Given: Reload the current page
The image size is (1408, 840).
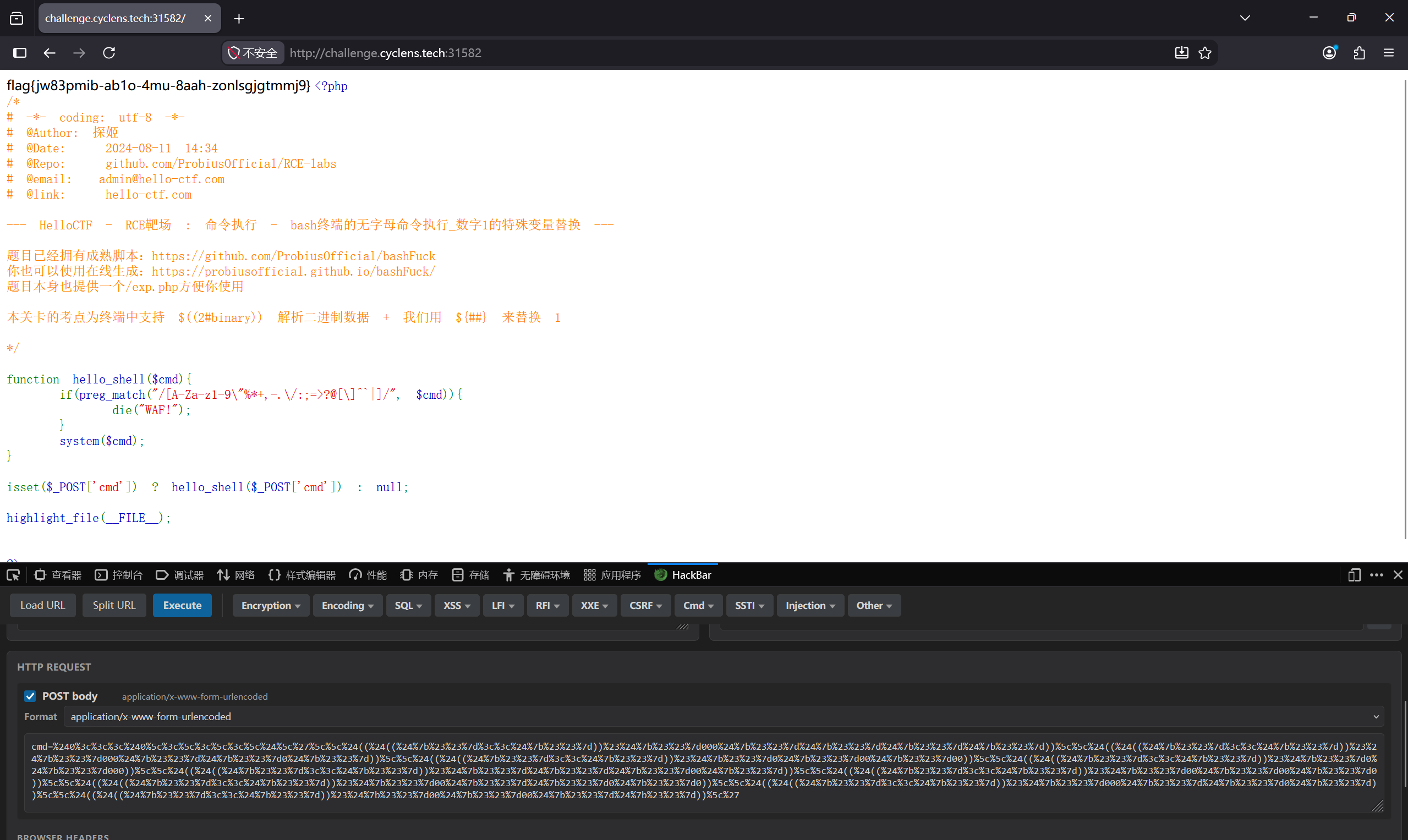Looking at the screenshot, I should (109, 53).
